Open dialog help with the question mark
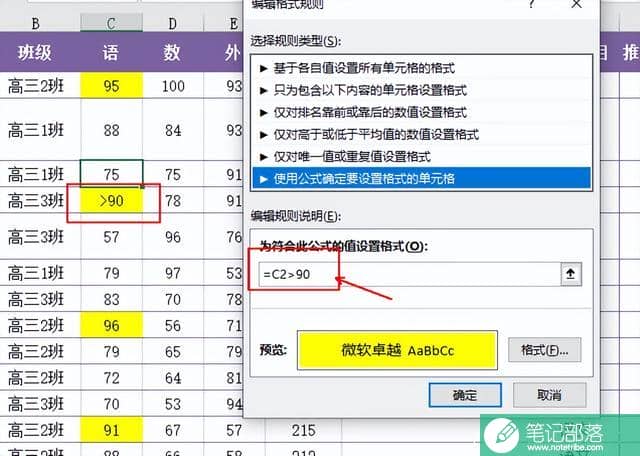 click(x=531, y=4)
